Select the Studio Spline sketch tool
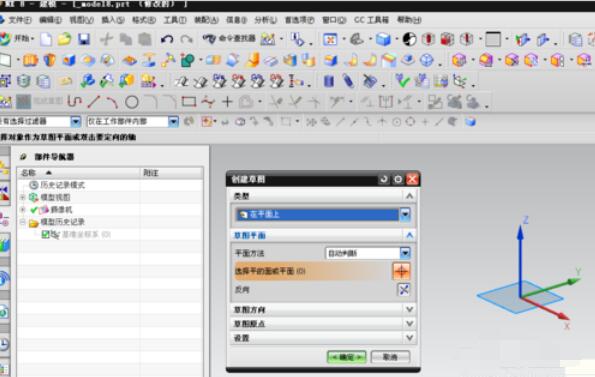Image resolution: width=595 pixels, height=377 pixels. coord(208,101)
